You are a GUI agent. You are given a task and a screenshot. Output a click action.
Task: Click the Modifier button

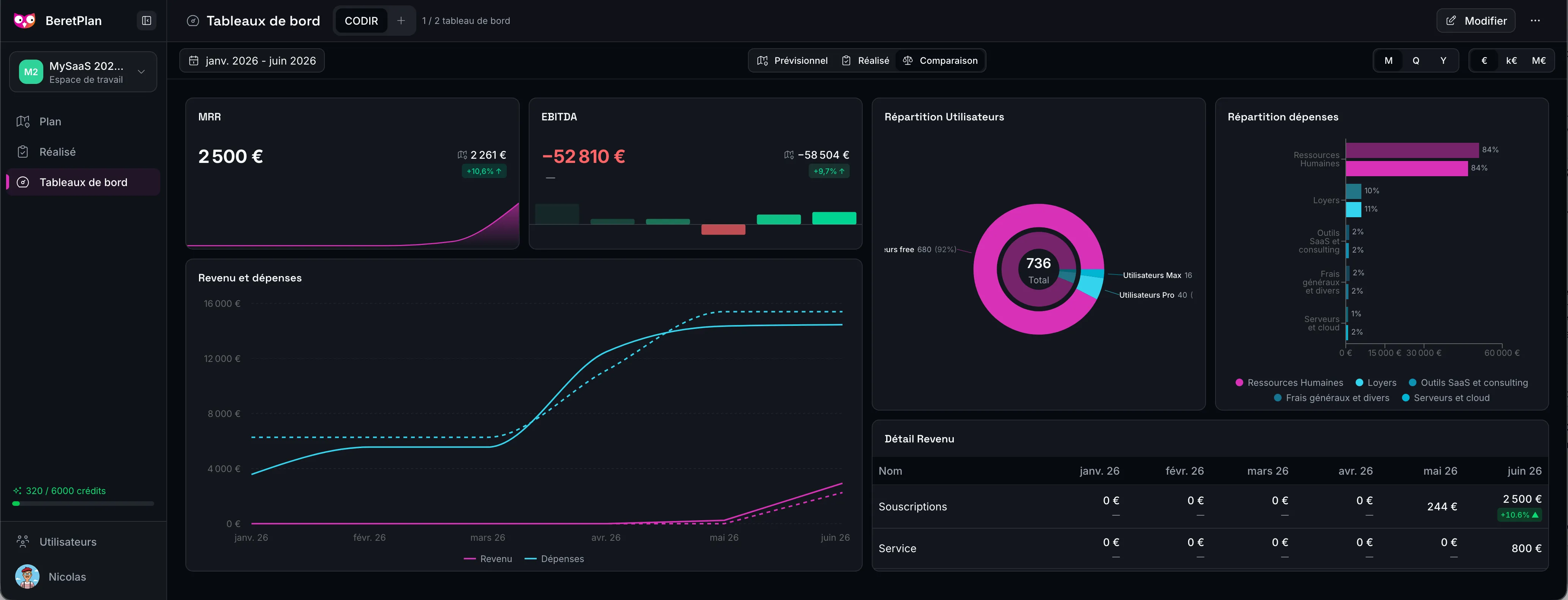pos(1476,21)
